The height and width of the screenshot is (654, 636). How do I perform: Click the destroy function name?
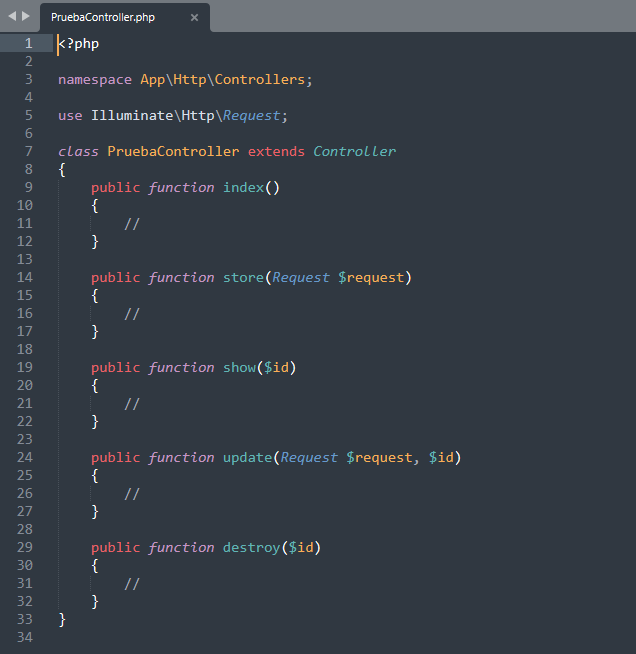pyautogui.click(x=251, y=547)
